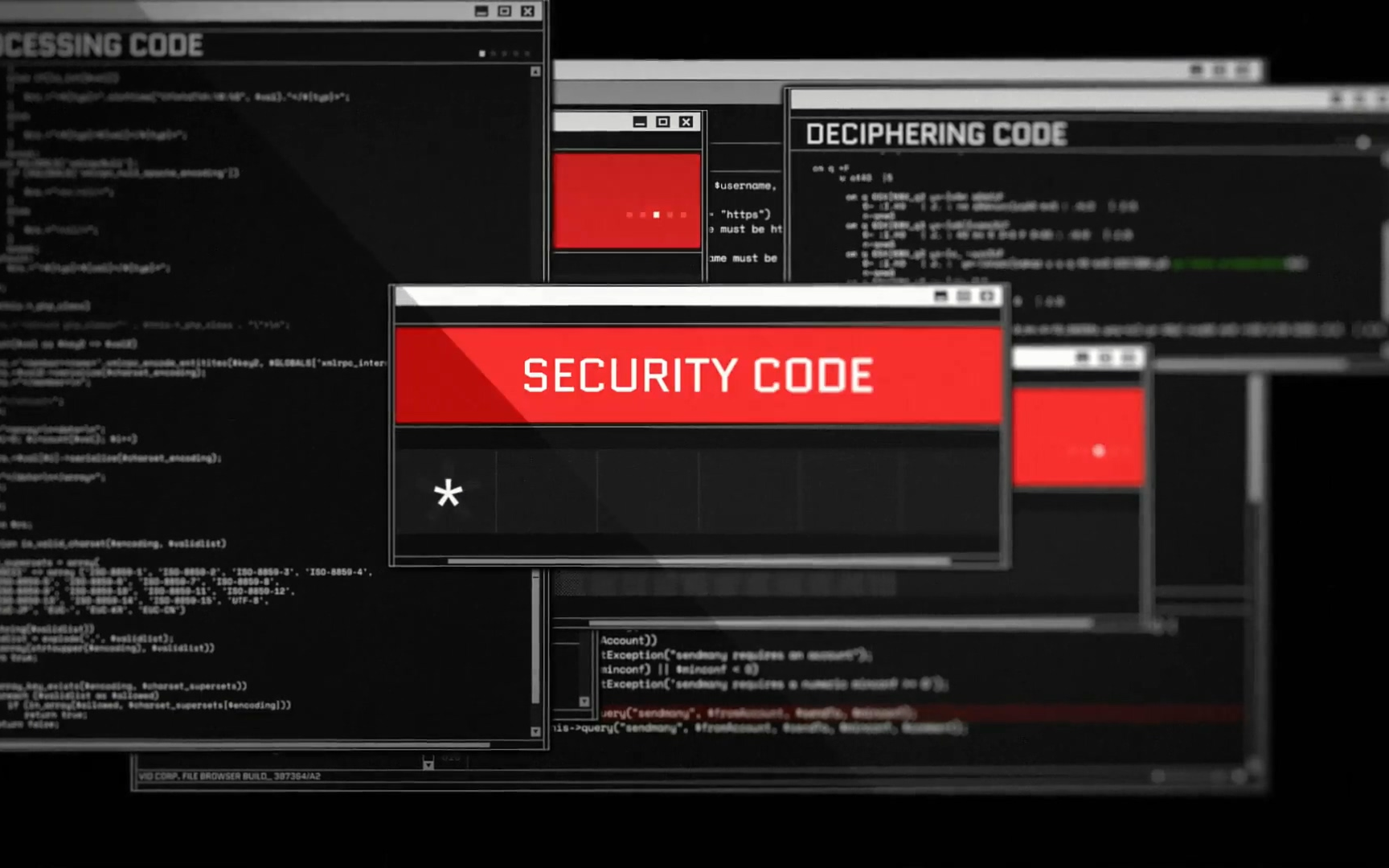
Task: Click horizontal scrollbar above the Account)) code
Action: pyautogui.click(x=841, y=623)
